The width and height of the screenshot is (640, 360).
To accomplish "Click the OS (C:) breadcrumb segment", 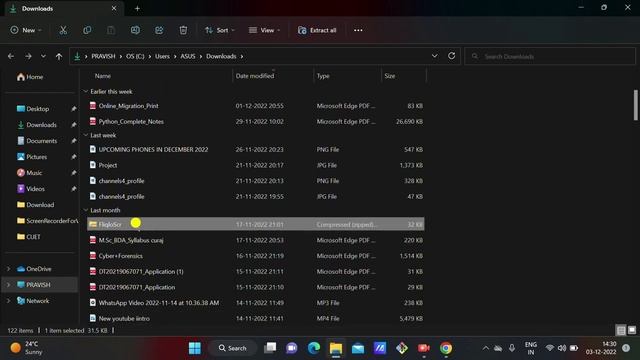I will 135,56.
